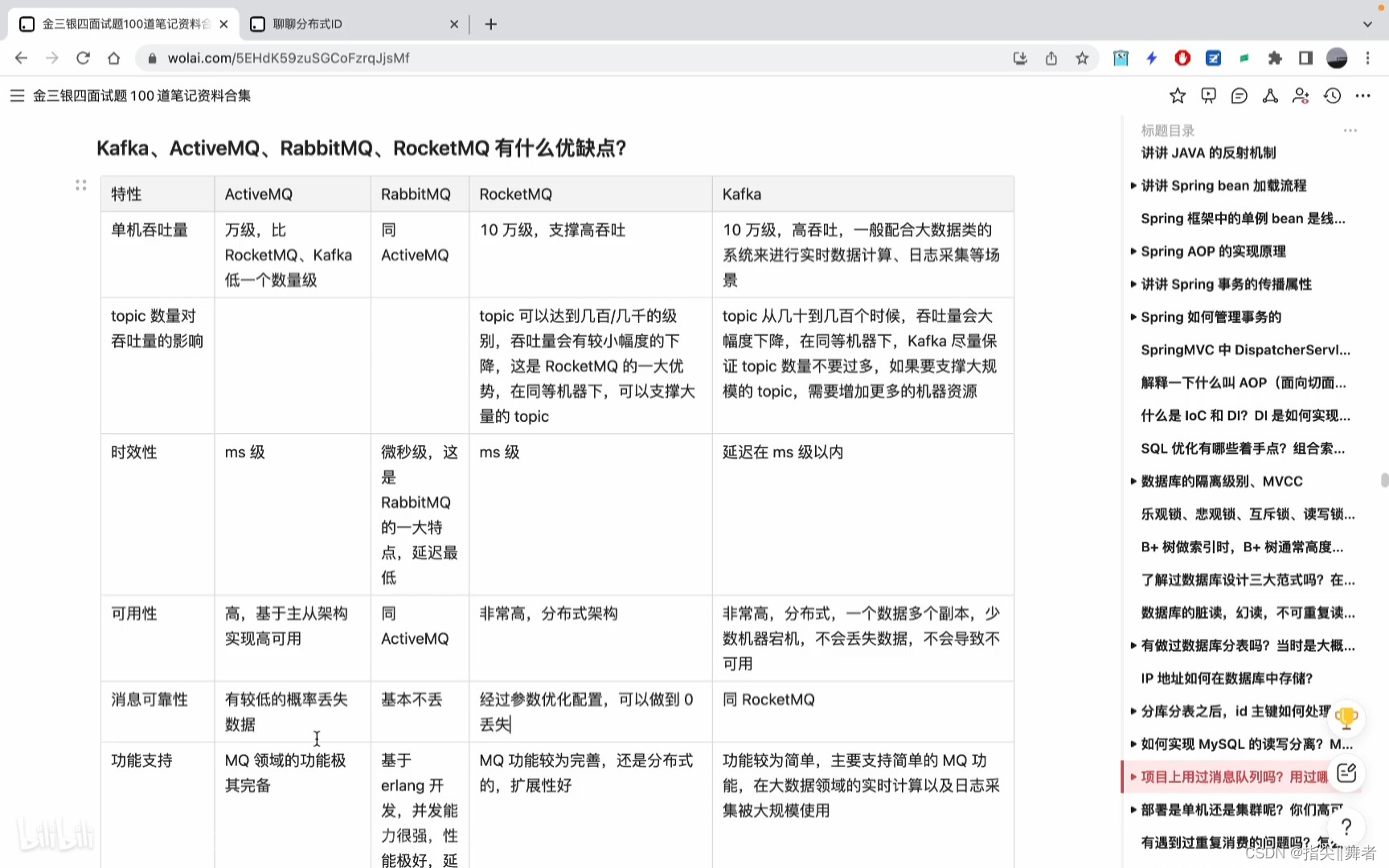Open wolai page more options menu
The image size is (1389, 868).
click(1362, 96)
